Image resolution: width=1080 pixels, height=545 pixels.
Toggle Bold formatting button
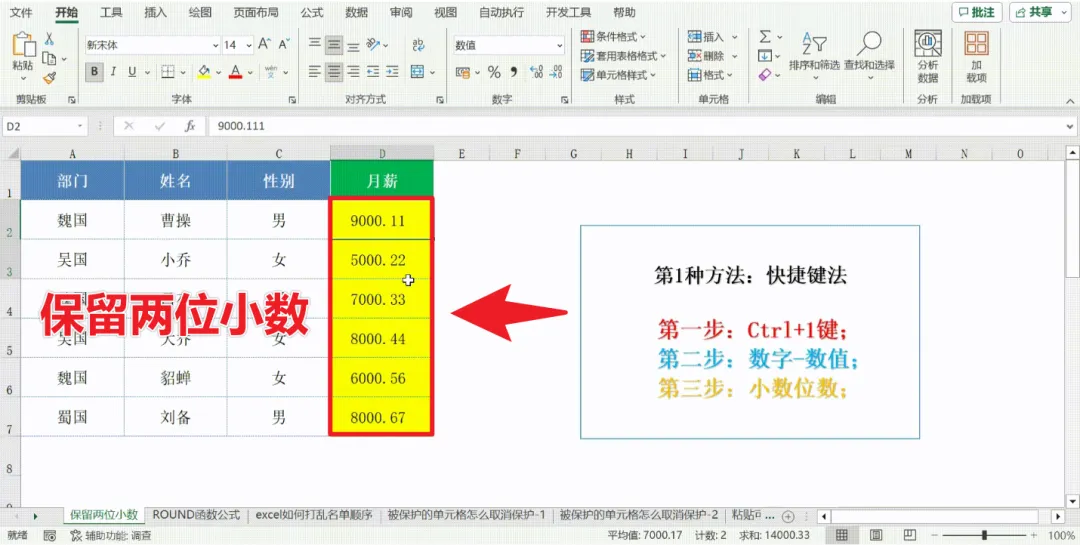(x=94, y=72)
